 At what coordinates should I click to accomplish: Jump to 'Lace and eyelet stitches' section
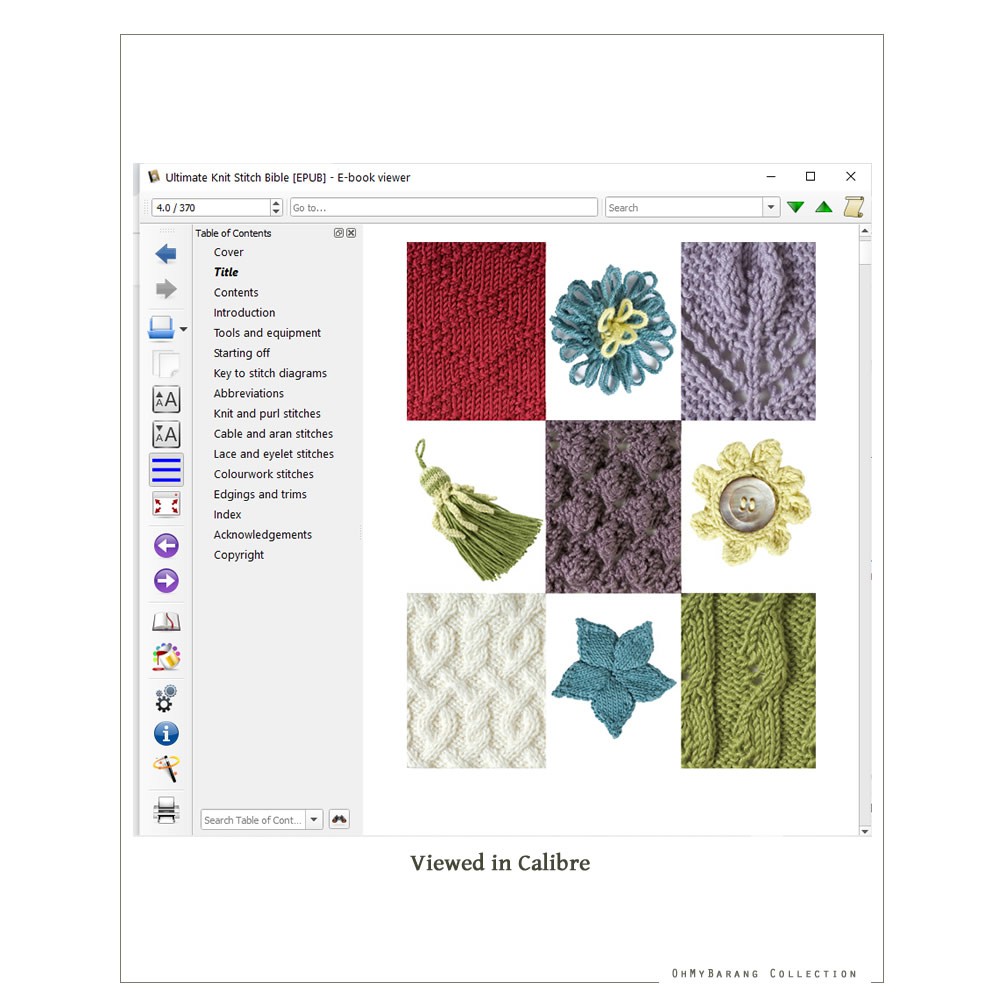pyautogui.click(x=273, y=454)
